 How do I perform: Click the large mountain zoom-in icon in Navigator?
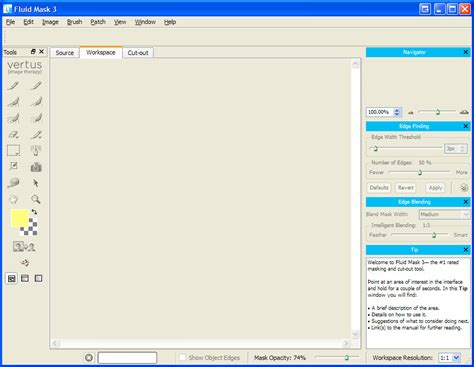(464, 112)
